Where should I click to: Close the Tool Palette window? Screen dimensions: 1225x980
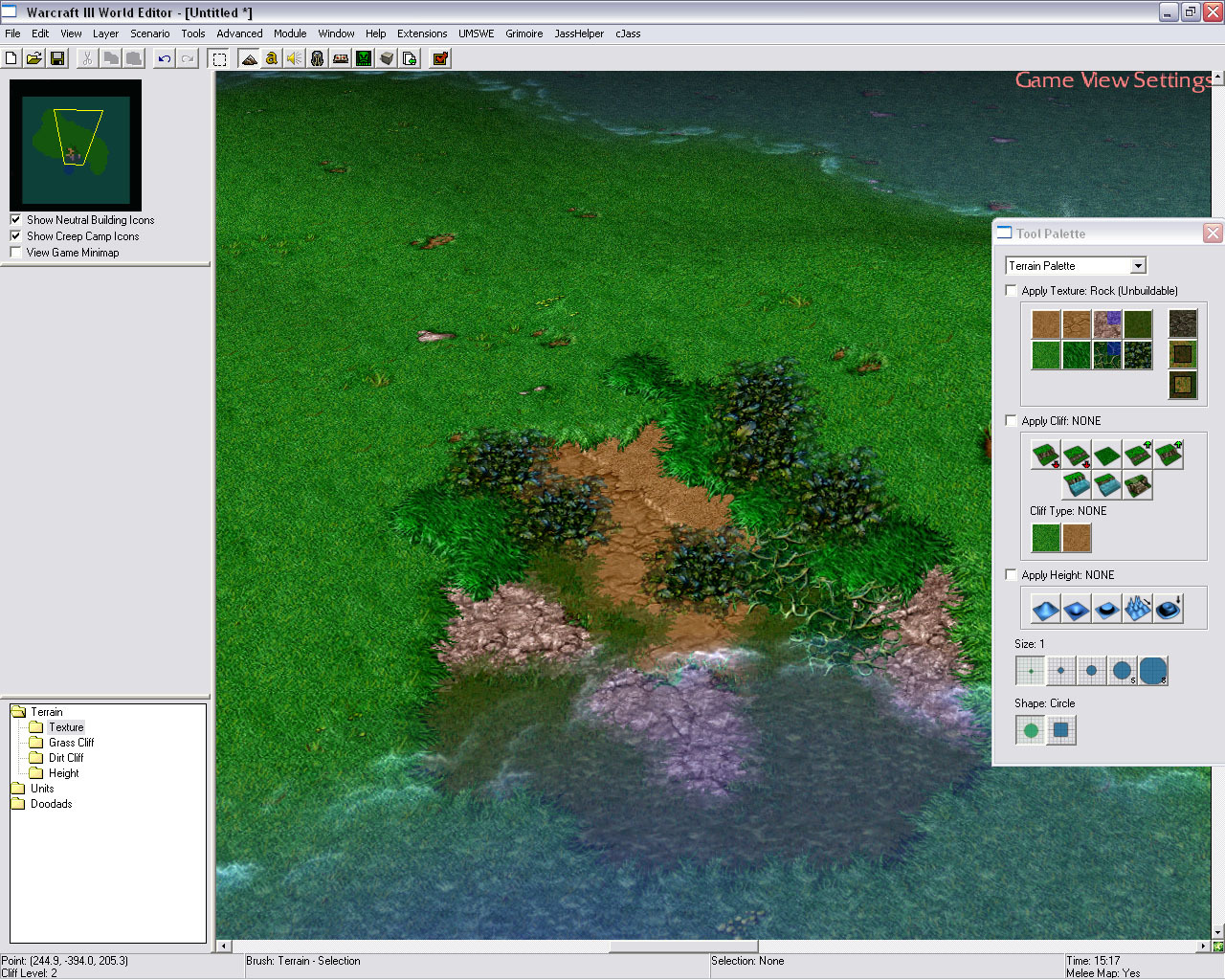[x=1213, y=233]
